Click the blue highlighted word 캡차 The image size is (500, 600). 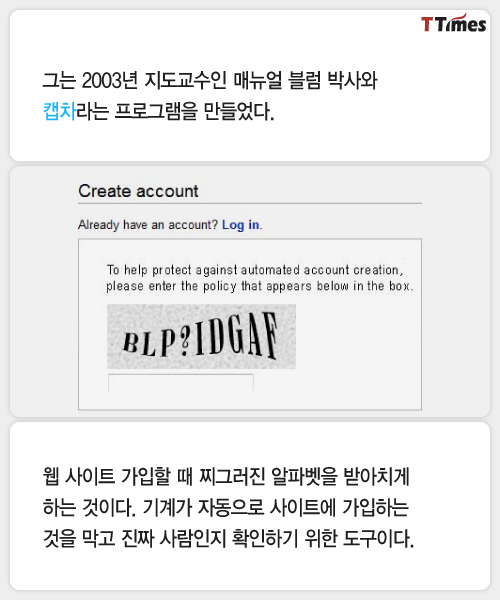[x=59, y=111]
